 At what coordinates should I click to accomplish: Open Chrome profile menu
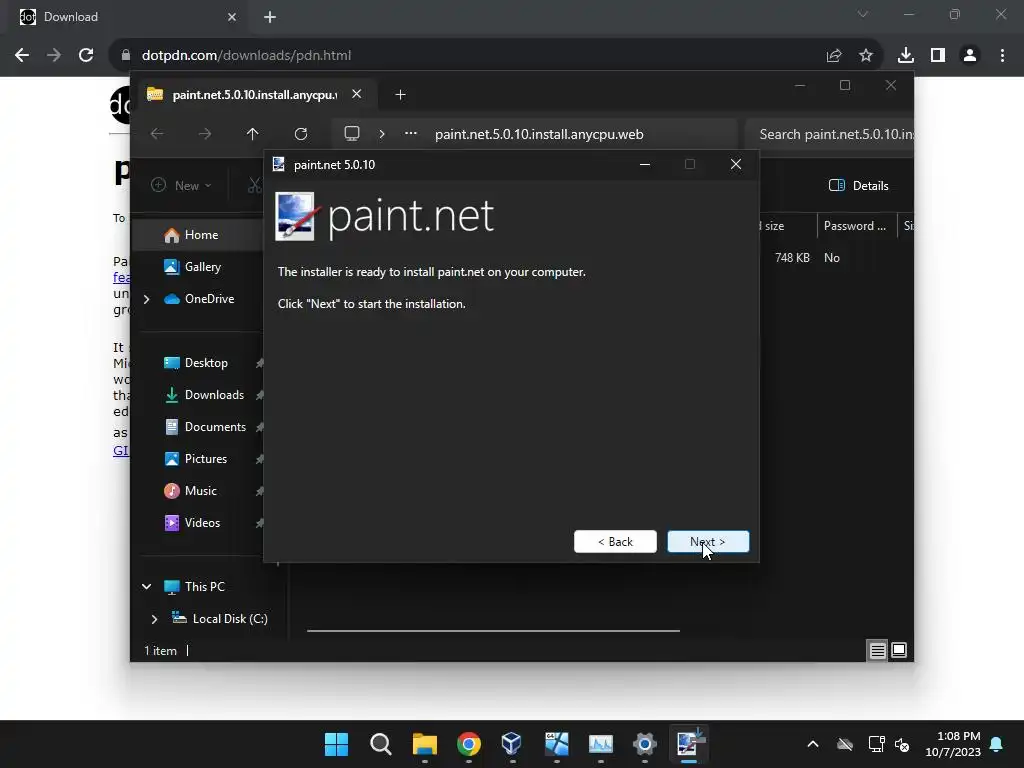[x=970, y=56]
